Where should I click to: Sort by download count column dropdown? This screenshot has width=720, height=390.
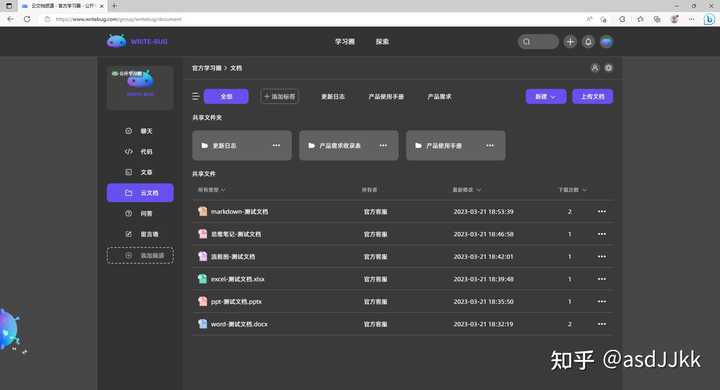coord(572,190)
